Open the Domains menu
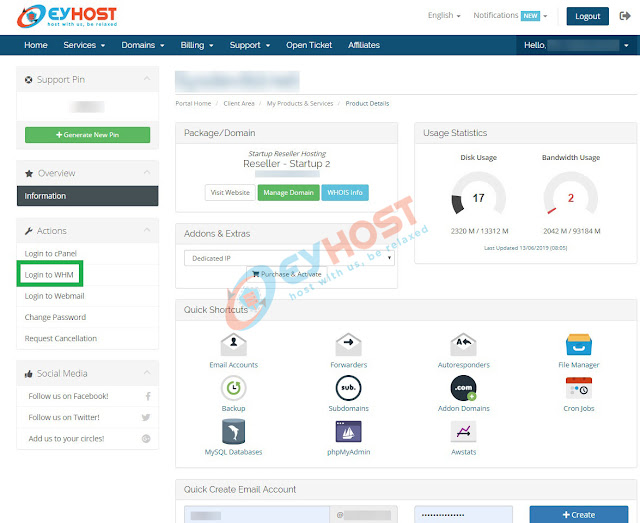The height and width of the screenshot is (523, 640). [x=143, y=45]
